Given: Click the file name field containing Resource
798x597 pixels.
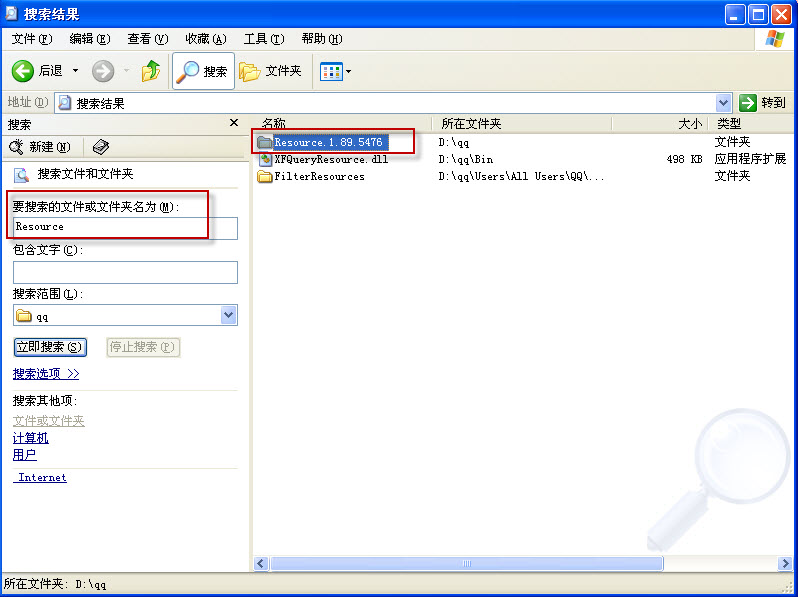Looking at the screenshot, I should click(x=125, y=228).
